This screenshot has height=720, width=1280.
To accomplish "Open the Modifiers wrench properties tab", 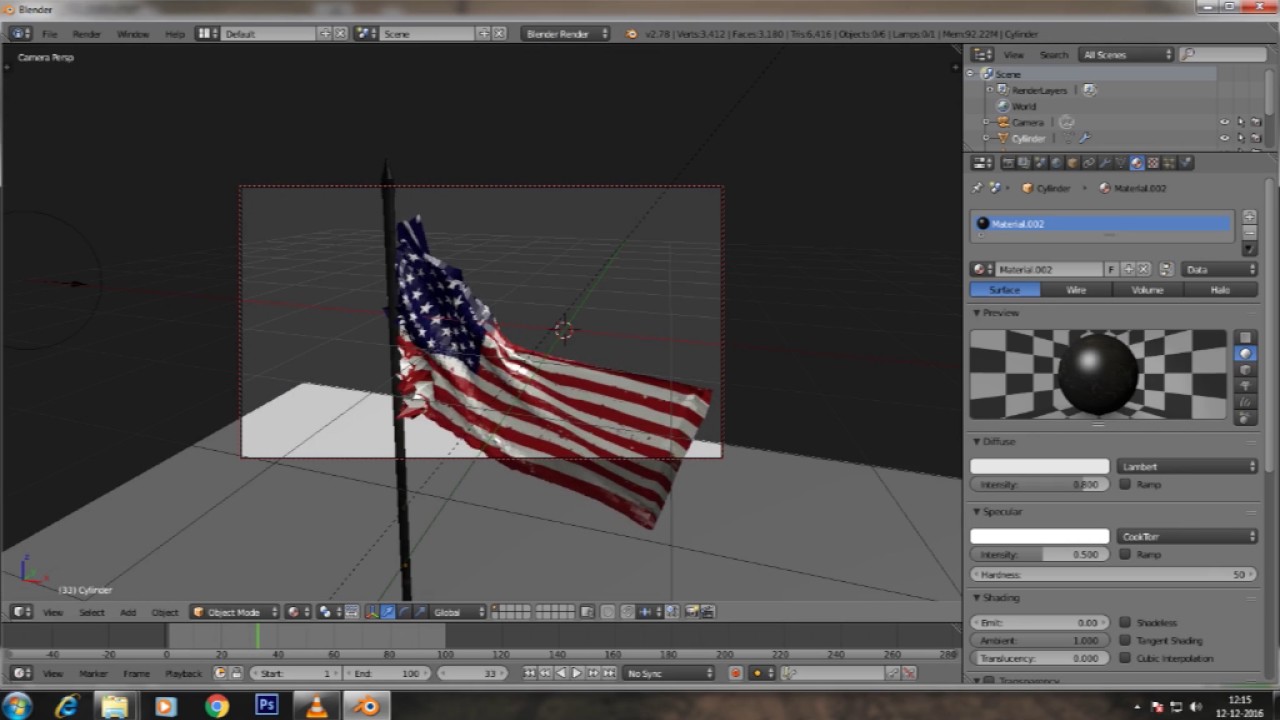I will point(1105,162).
